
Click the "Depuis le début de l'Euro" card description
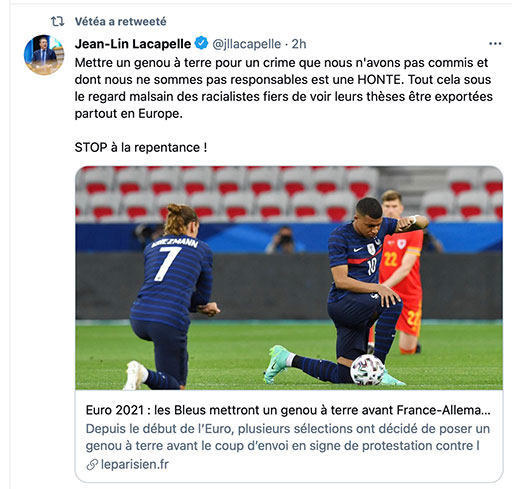288,437
